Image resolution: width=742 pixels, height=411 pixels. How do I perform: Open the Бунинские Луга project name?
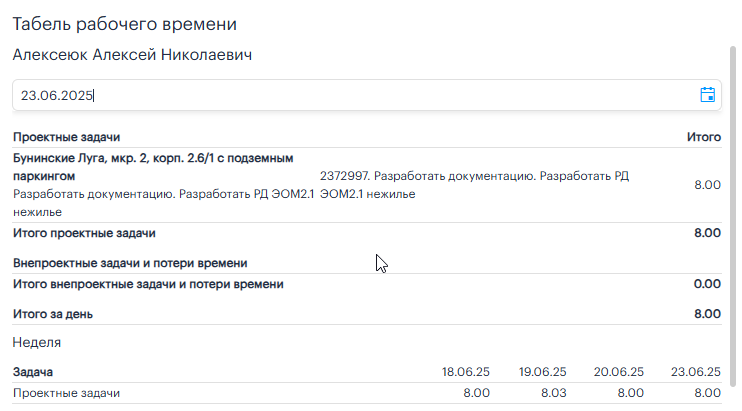[x=152, y=166]
